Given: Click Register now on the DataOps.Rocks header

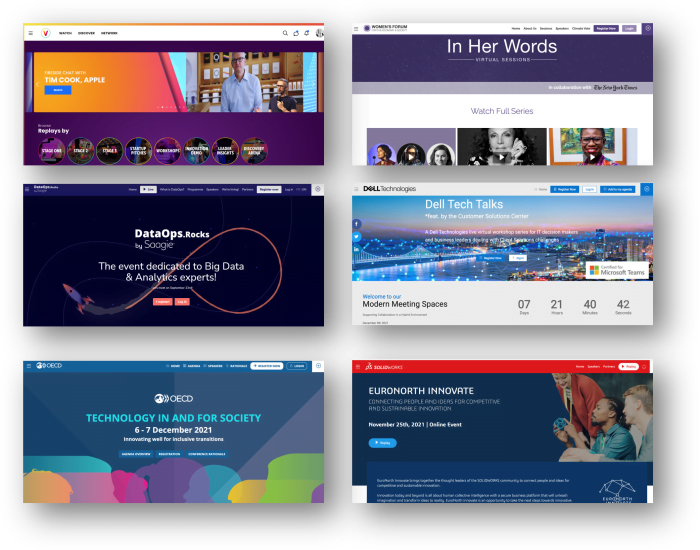Looking at the screenshot, I should pyautogui.click(x=269, y=189).
